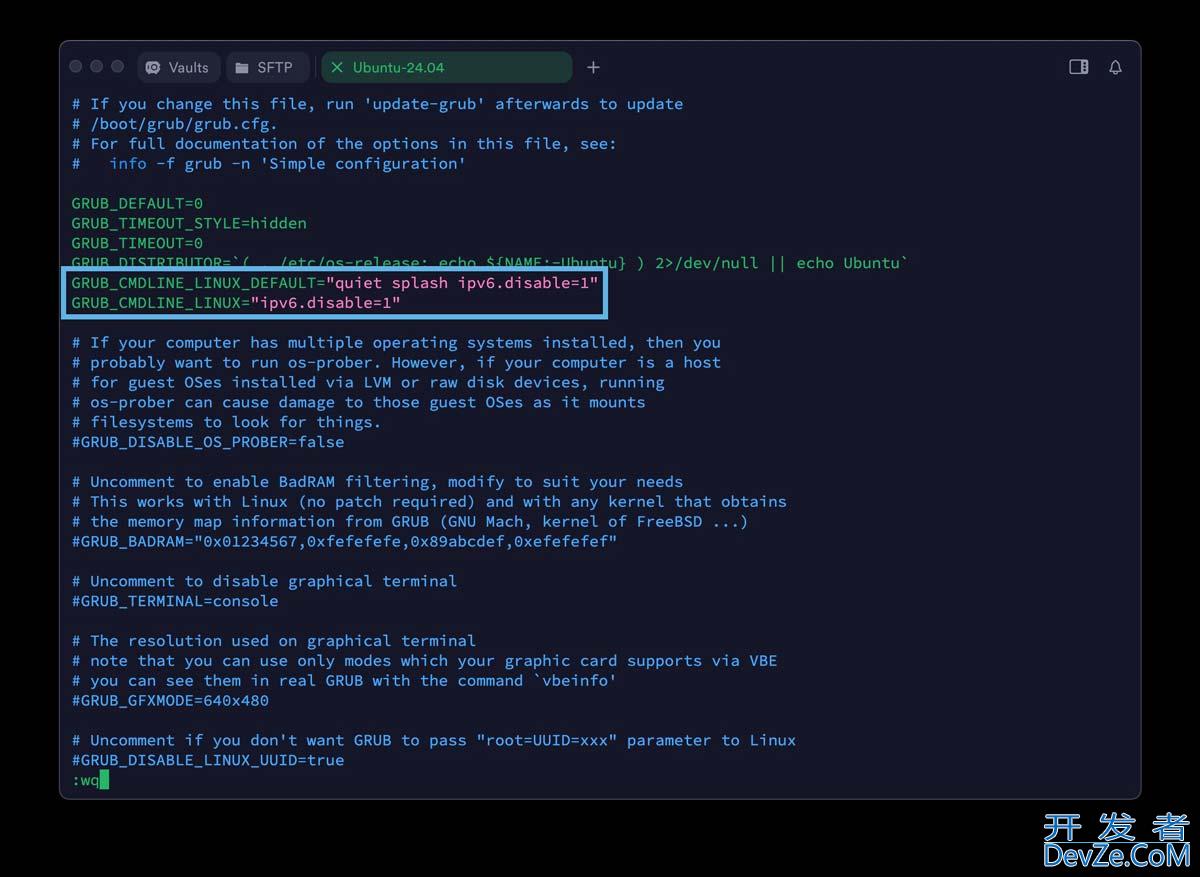
Task: Click GRUB_CMDLINE_LINUX_DEFAULT variable name
Action: pos(193,283)
